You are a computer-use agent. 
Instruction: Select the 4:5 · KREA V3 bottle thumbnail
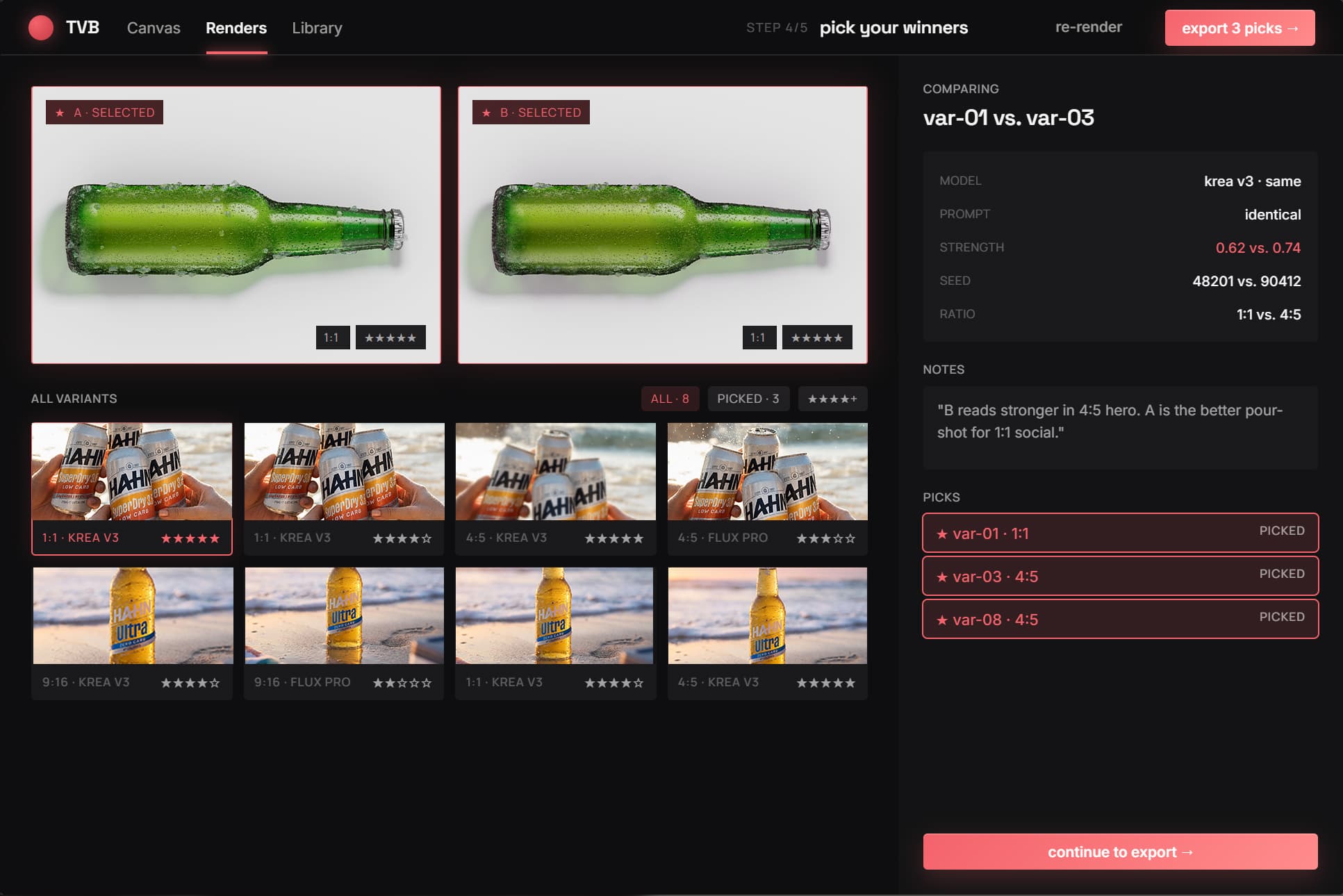coord(767,616)
